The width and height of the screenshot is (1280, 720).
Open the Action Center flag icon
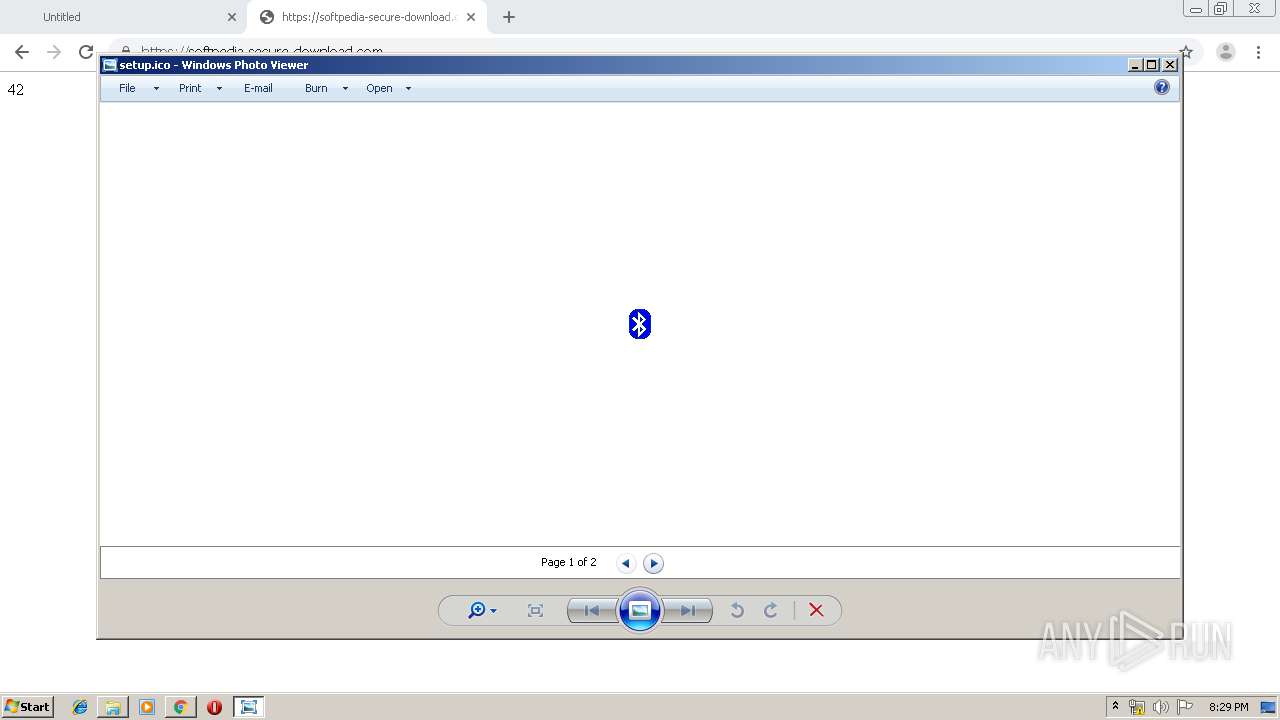(1185, 707)
